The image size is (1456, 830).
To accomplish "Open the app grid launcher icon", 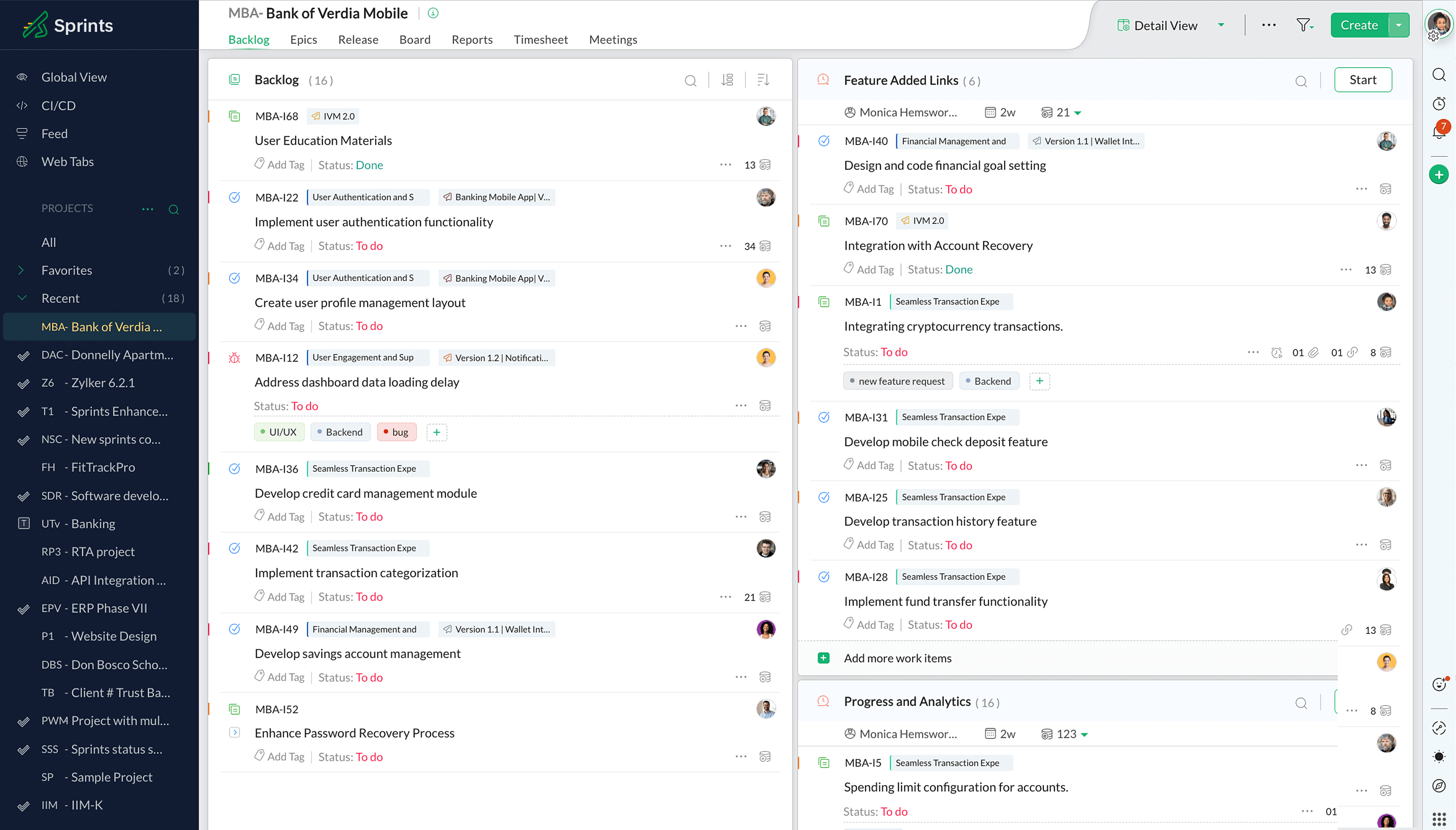I will click(x=1439, y=818).
